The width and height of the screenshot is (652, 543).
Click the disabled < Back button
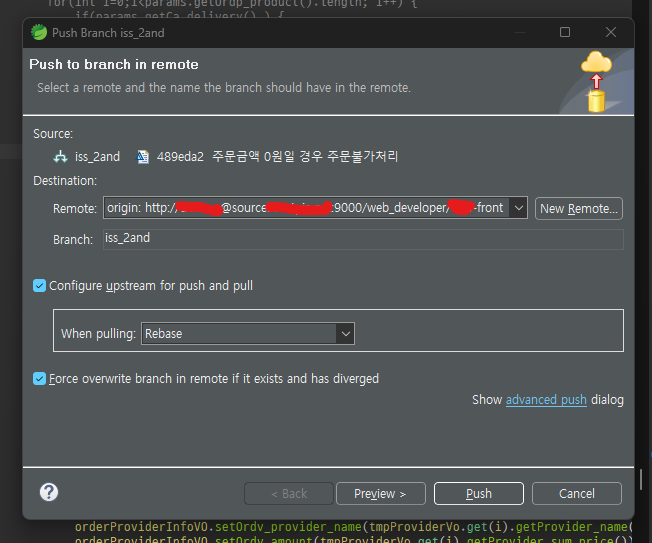(x=289, y=494)
